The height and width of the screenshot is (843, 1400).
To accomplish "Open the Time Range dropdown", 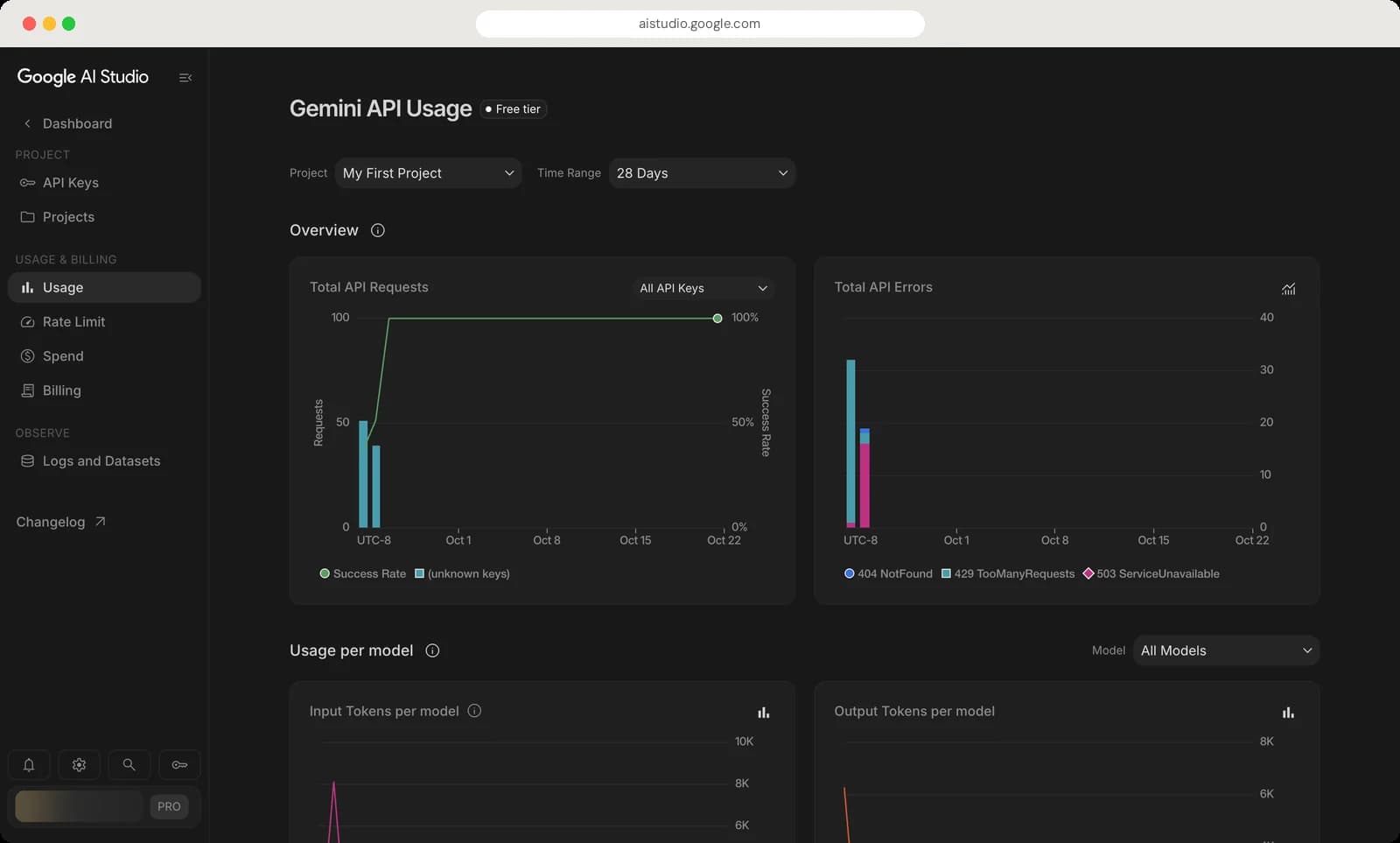I will 702,173.
